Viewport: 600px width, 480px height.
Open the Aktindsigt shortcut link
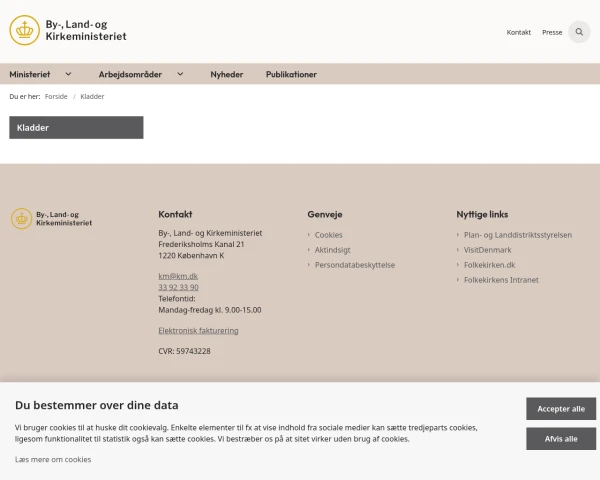[332, 250]
